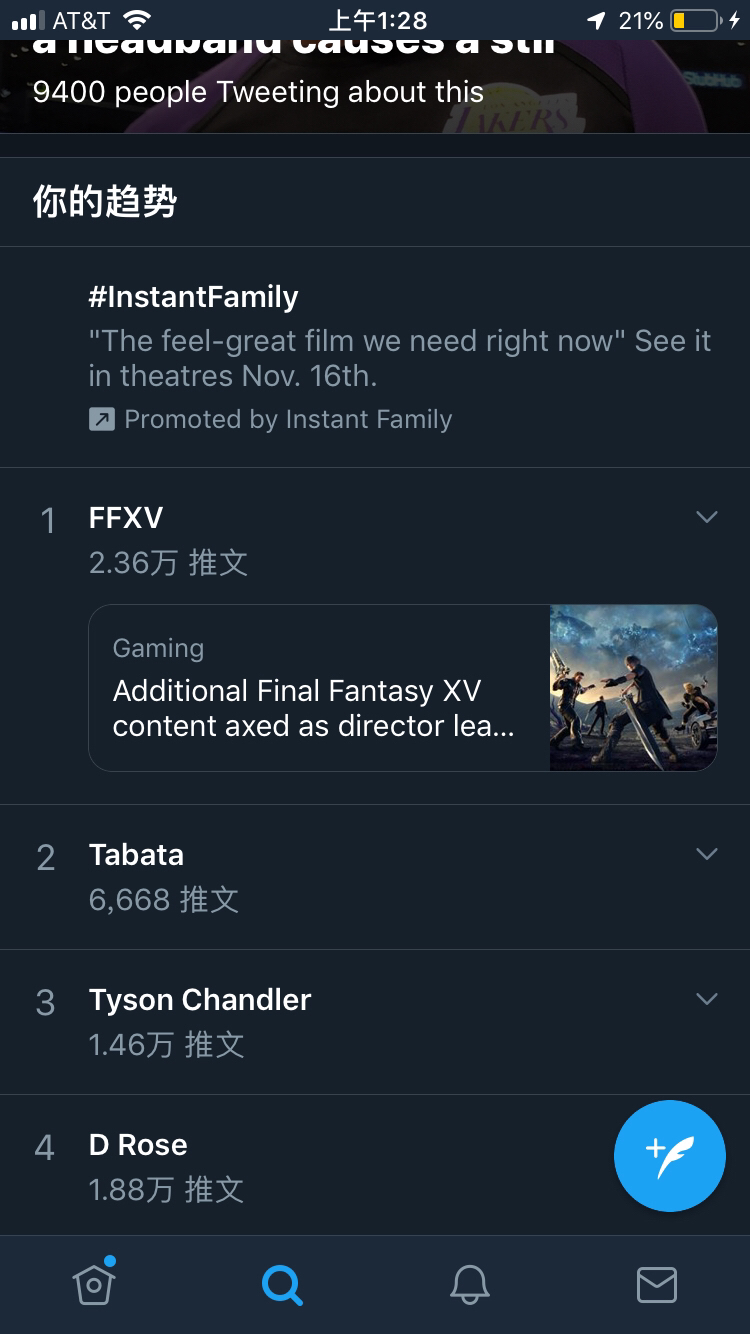Screen dimensions: 750x1334
Task: Select the Tabata trend
Action: 136,855
